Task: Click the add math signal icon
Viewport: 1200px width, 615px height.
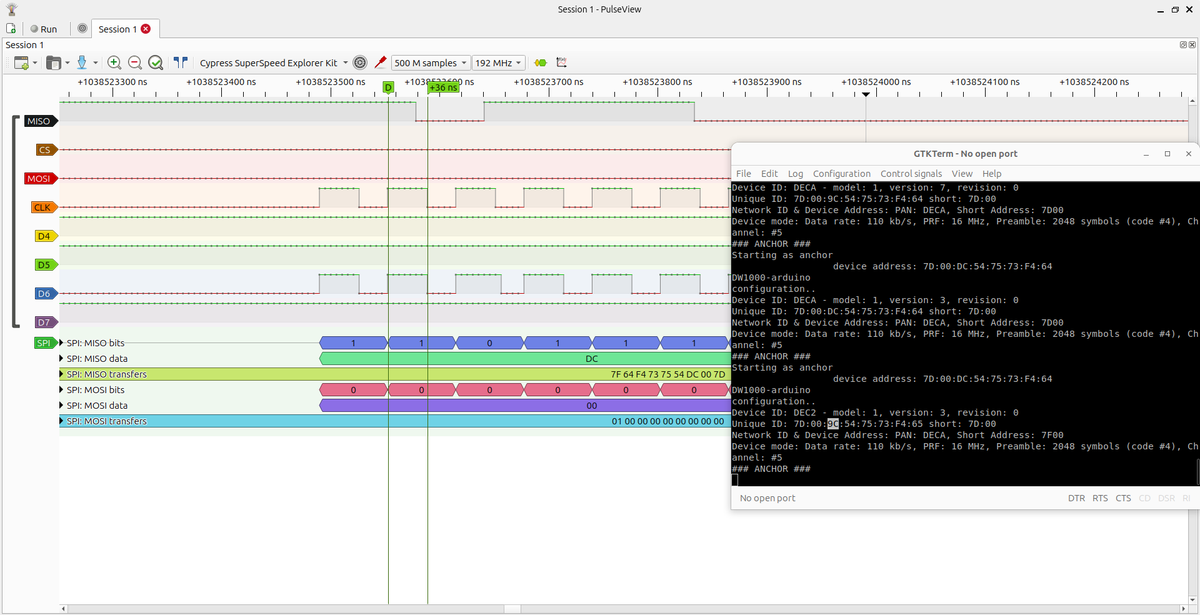Action: [x=562, y=62]
